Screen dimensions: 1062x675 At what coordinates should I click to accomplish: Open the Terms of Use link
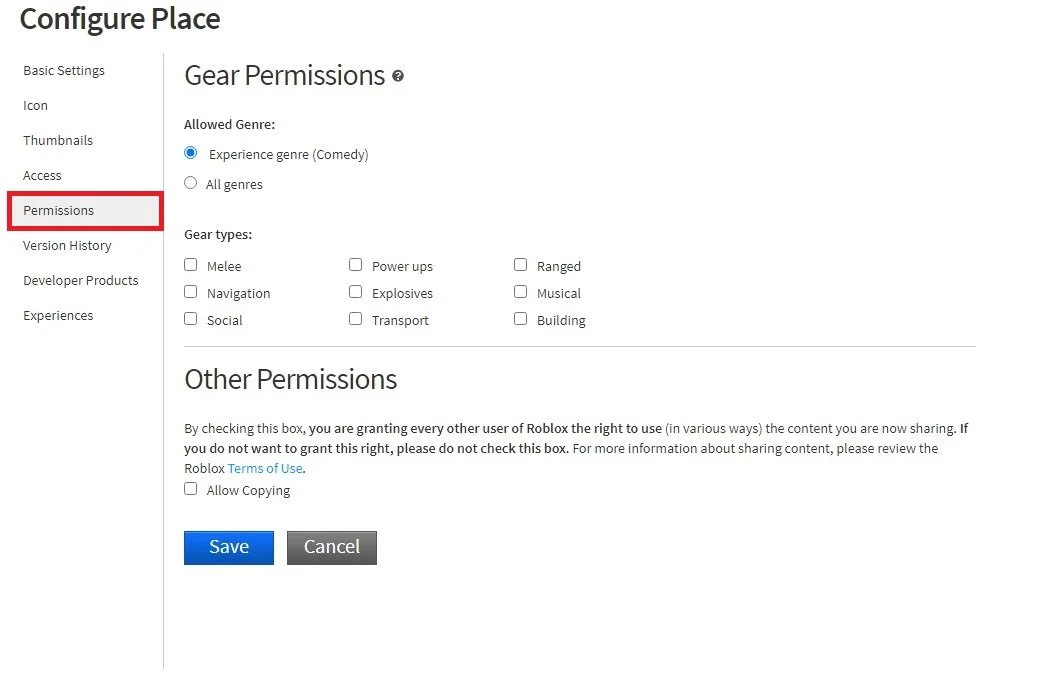[265, 469]
